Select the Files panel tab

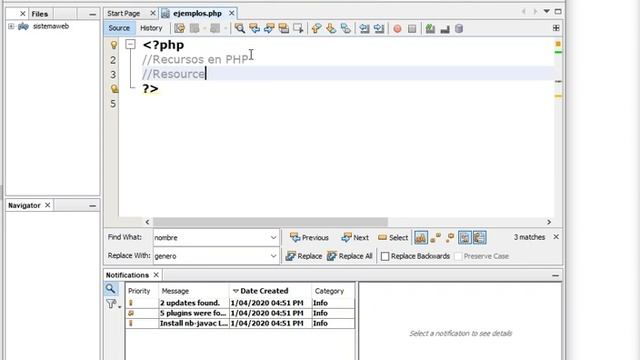(40, 14)
